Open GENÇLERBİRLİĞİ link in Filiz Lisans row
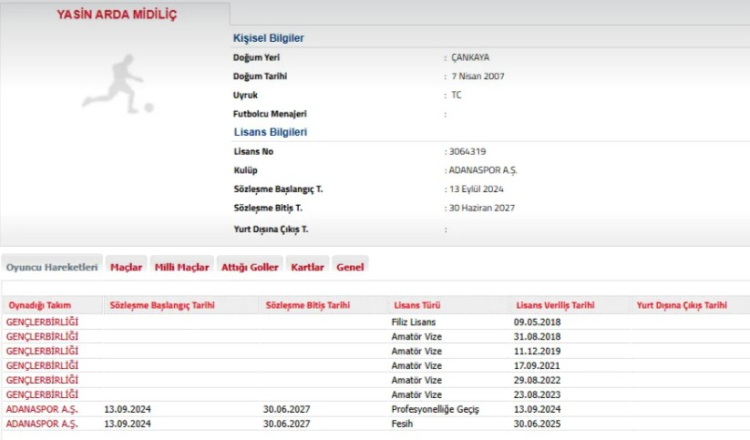This screenshot has height=440, width=750. pos(42,322)
